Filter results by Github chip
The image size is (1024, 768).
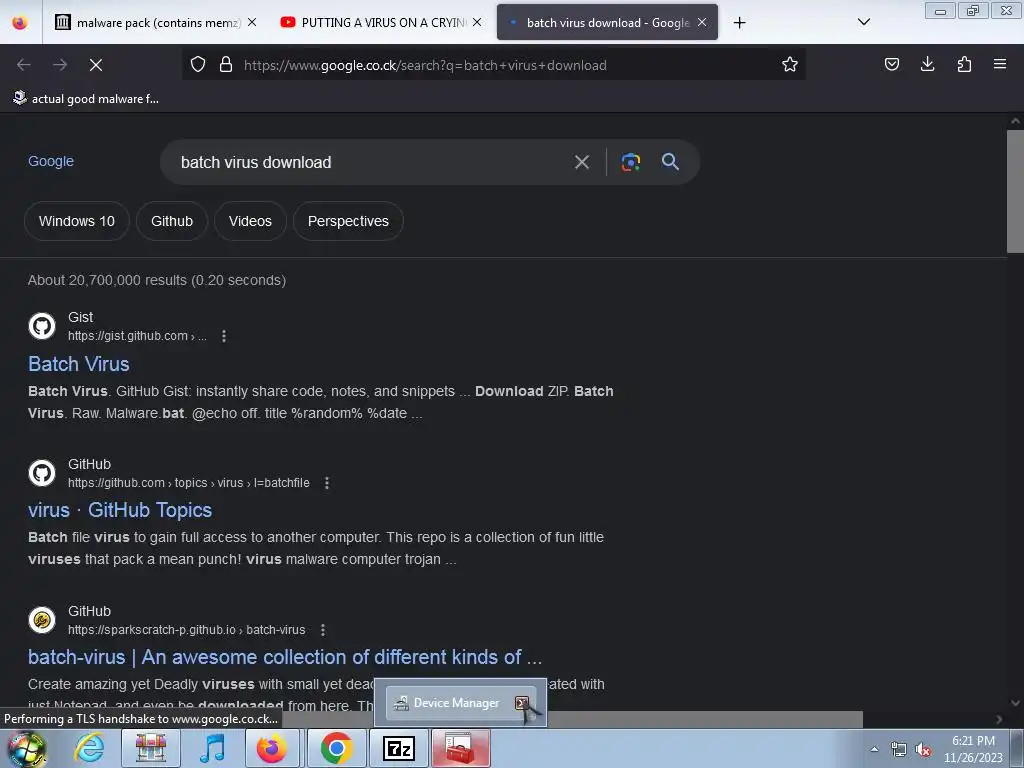(172, 221)
